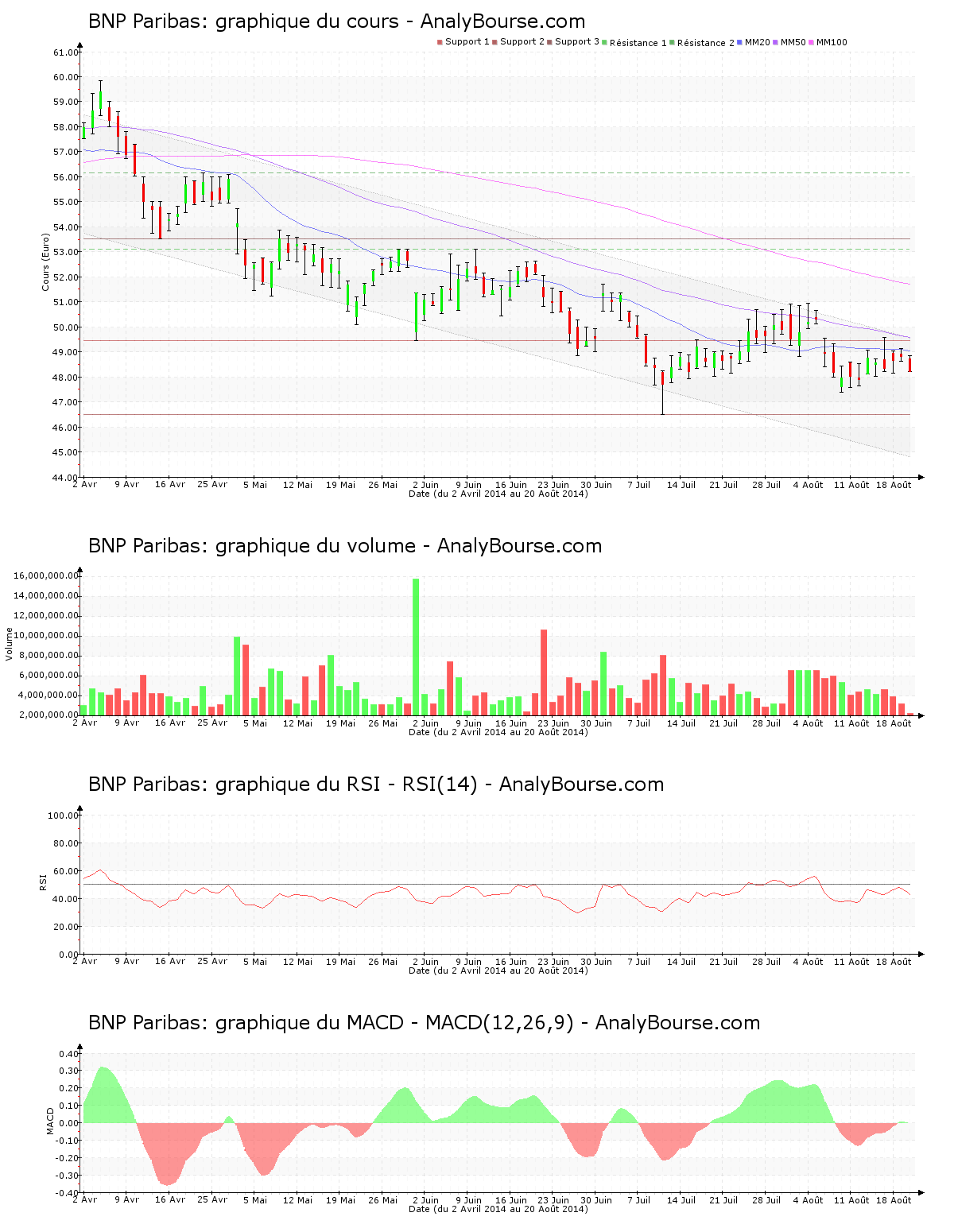Image resolution: width=954 pixels, height=1232 pixels.
Task: Click '26 Mai' under the RSI chart
Action: pos(383,962)
